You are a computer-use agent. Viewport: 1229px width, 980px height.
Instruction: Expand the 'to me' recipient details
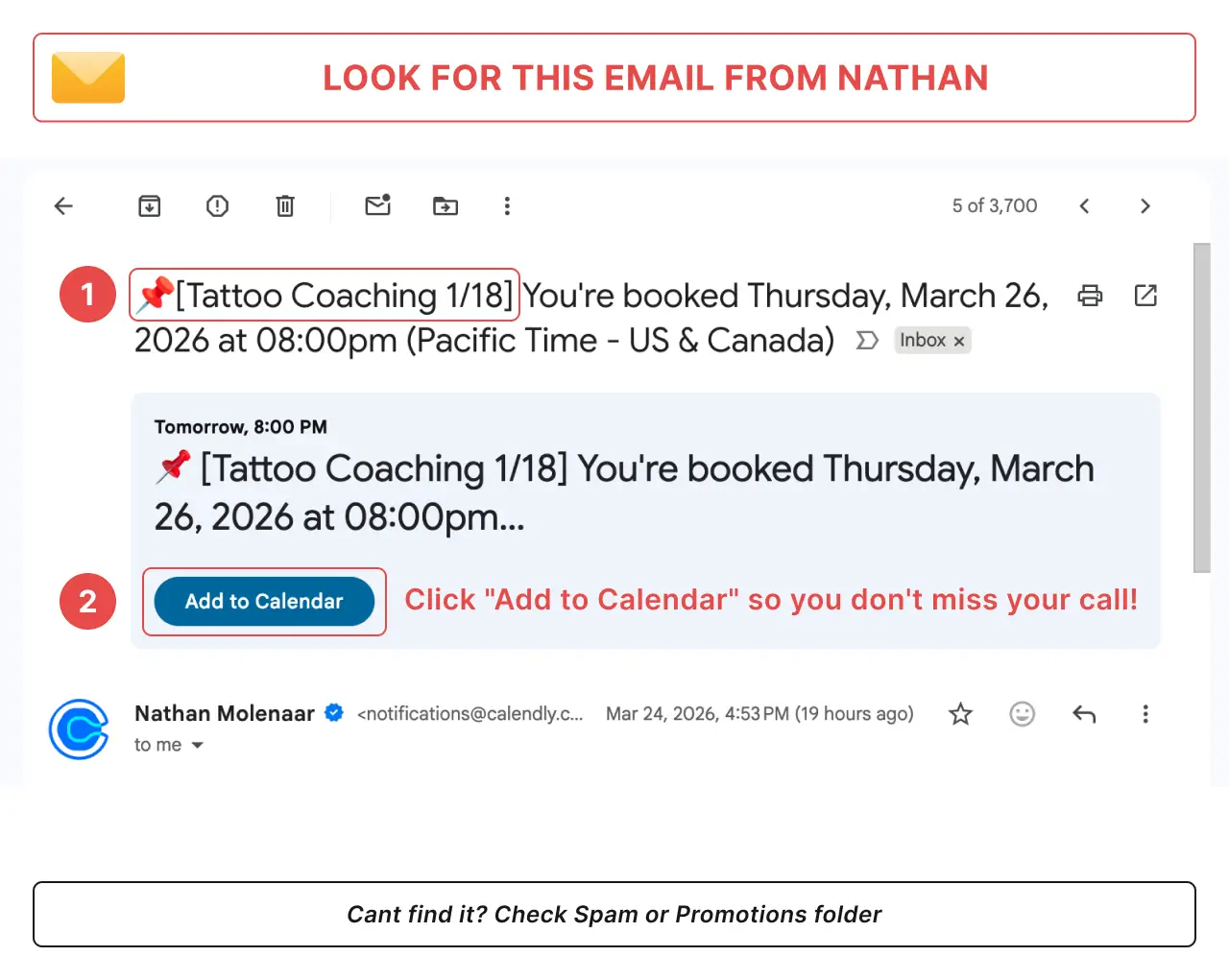tap(197, 745)
